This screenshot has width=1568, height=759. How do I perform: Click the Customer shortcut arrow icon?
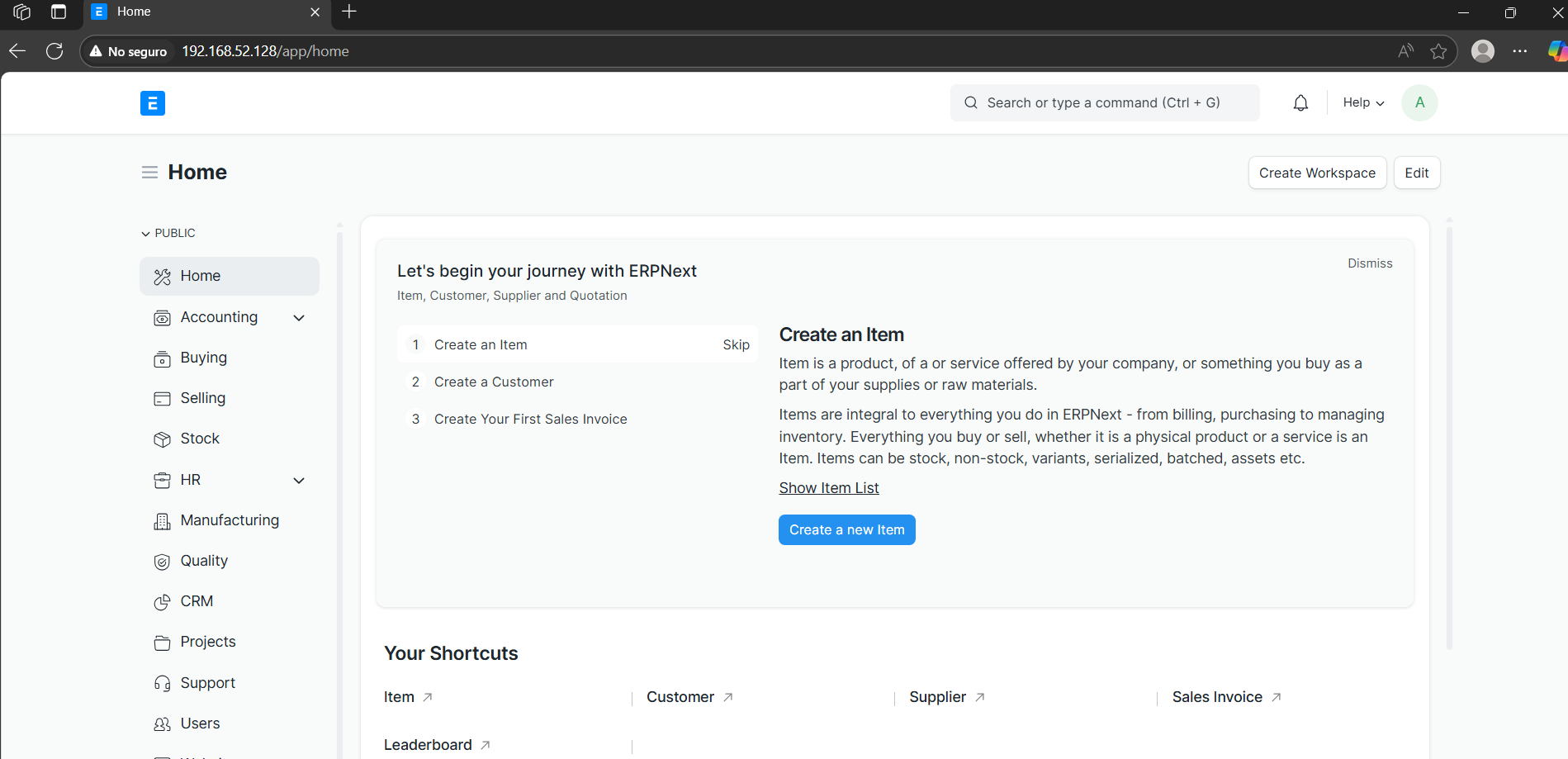tap(728, 698)
